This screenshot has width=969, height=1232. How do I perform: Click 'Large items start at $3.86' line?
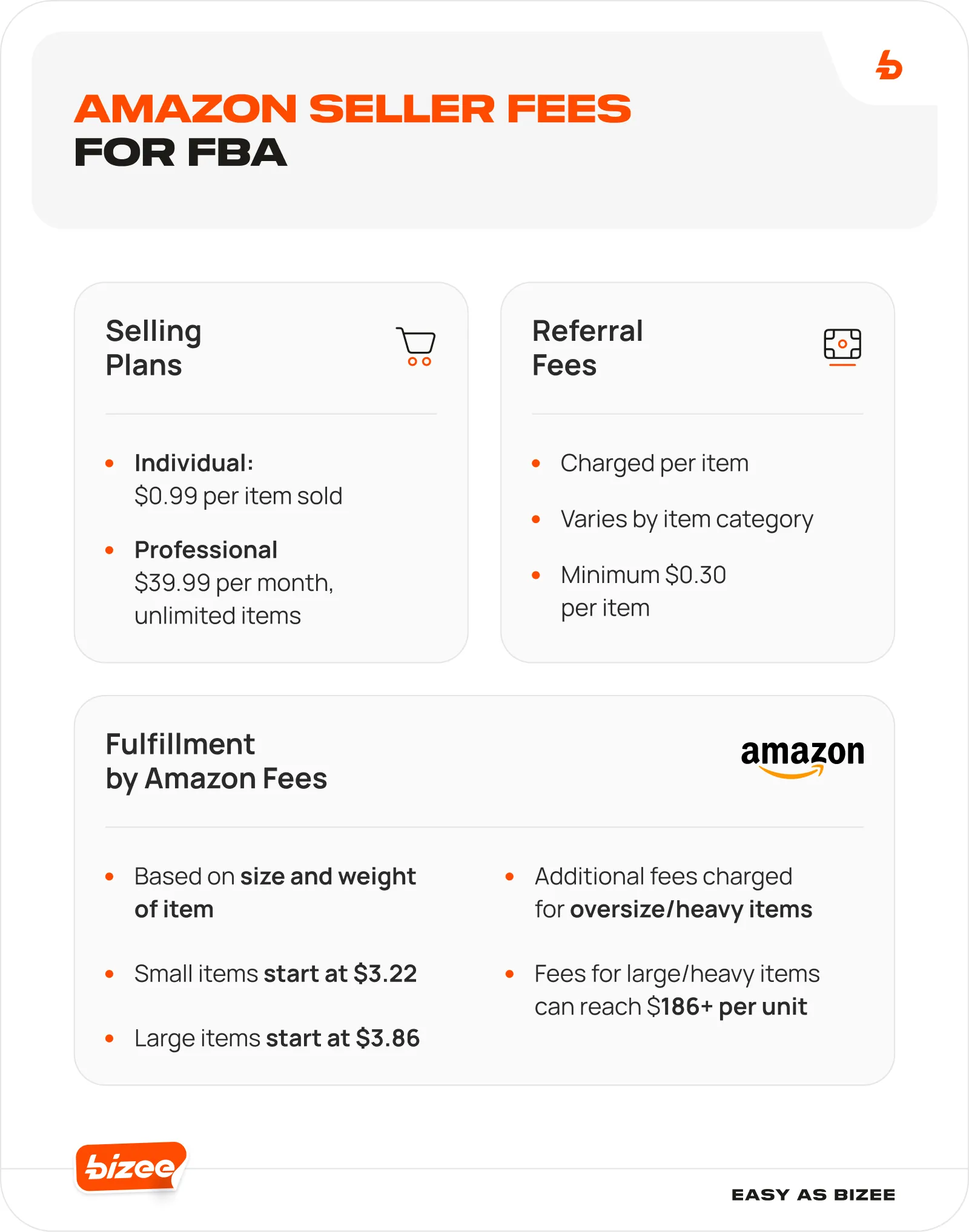pyautogui.click(x=277, y=1038)
